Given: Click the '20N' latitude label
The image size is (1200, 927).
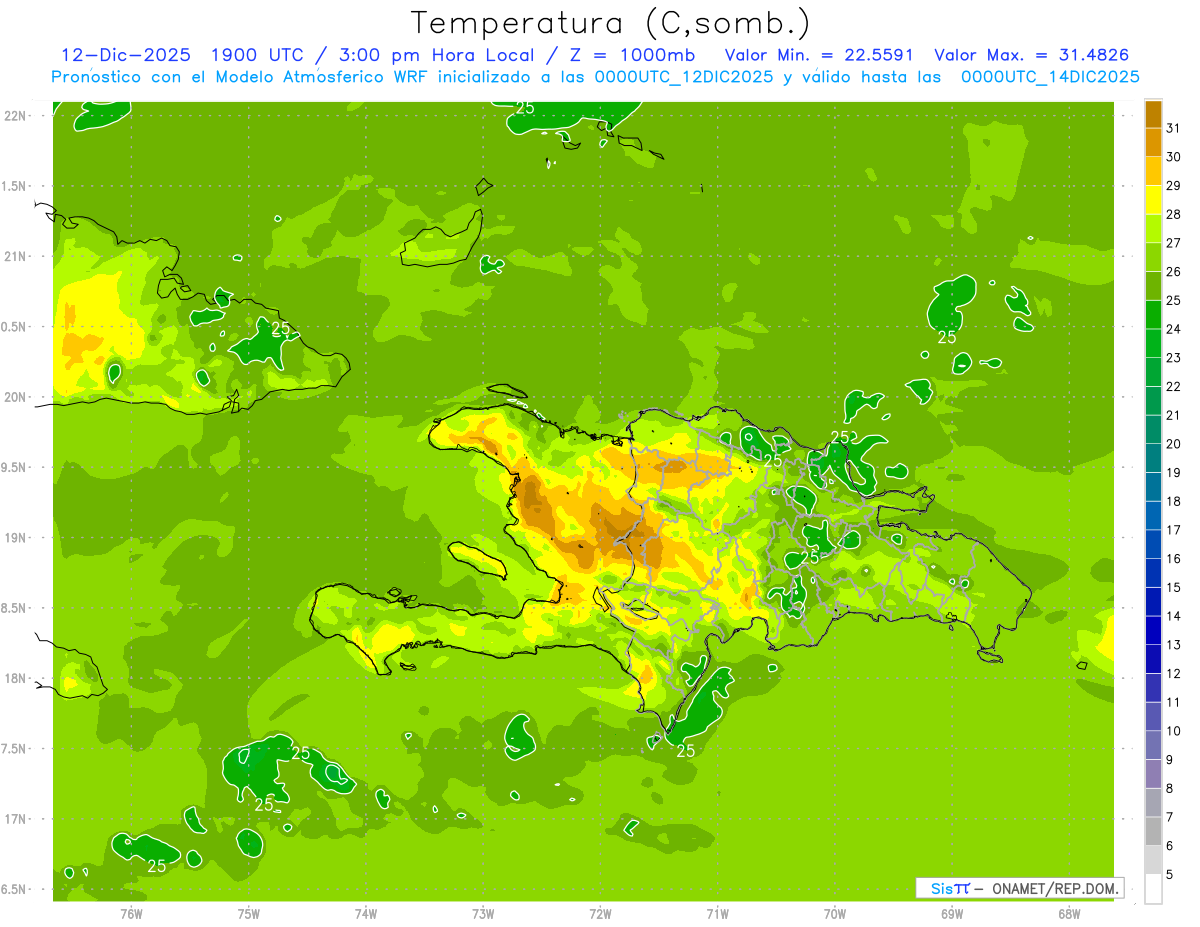Looking at the screenshot, I should [x=16, y=397].
